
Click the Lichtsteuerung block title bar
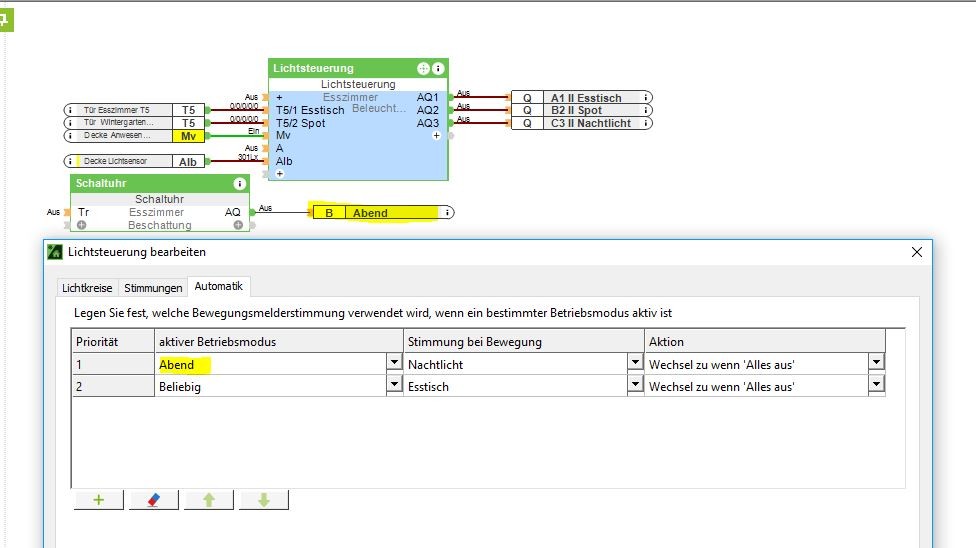pyautogui.click(x=358, y=68)
